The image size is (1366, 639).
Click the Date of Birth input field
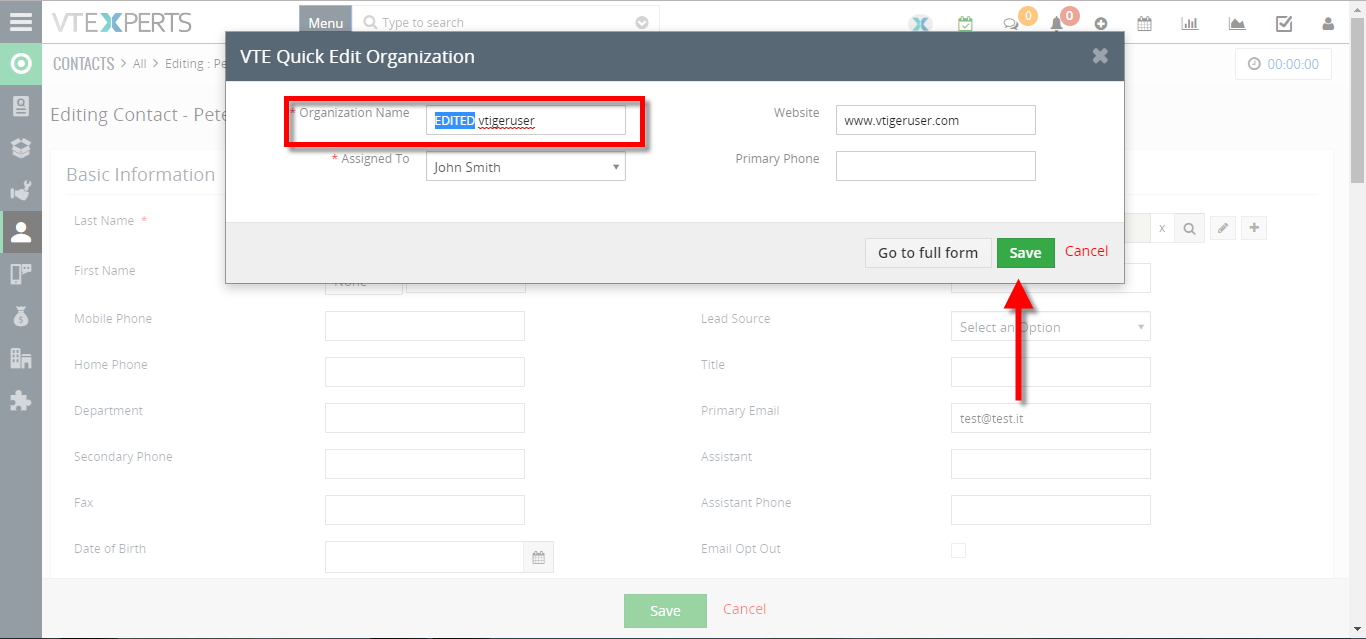pos(425,558)
